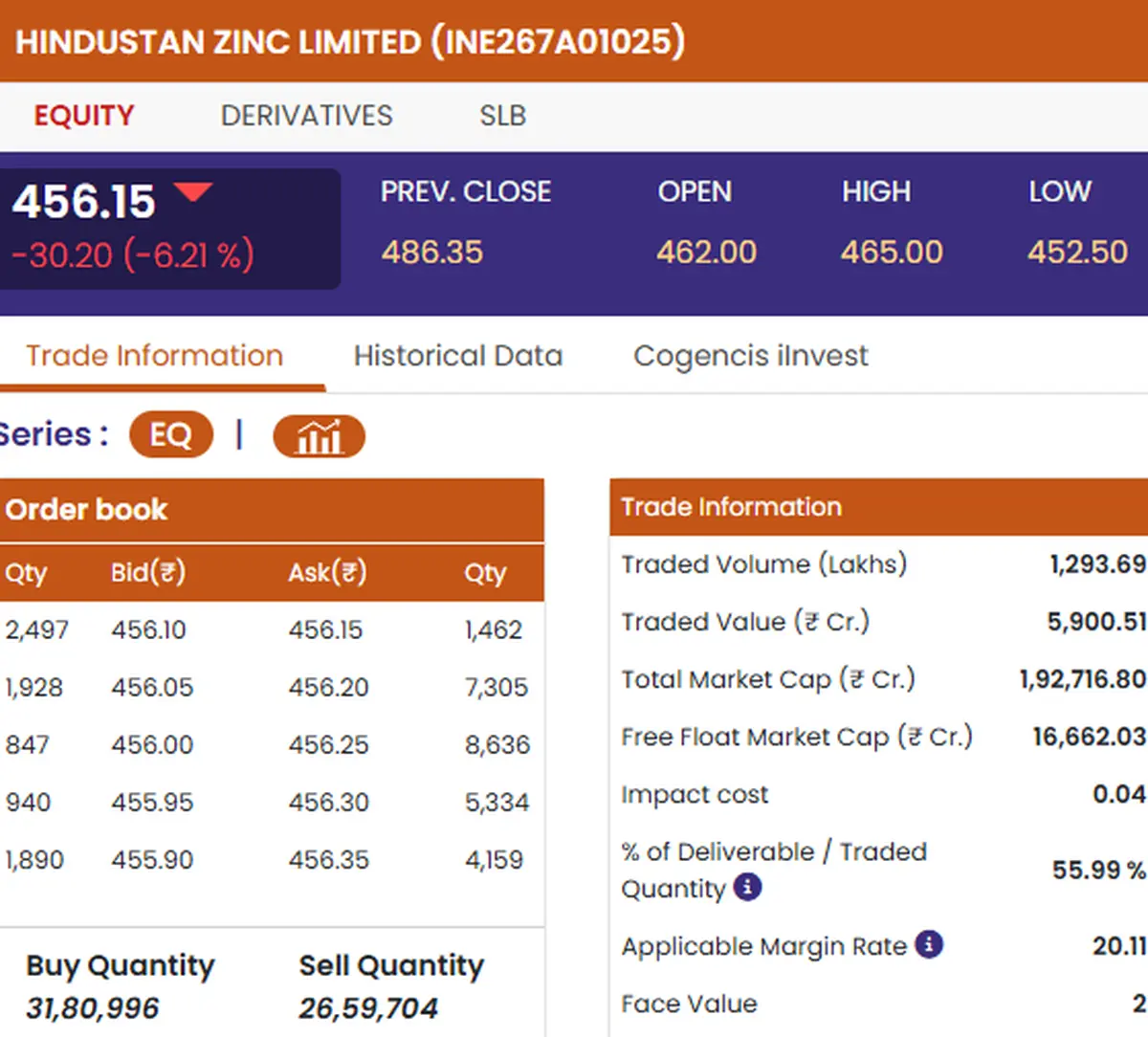Select the EQ series button
Screen dimensions: 1148x1037
point(171,435)
